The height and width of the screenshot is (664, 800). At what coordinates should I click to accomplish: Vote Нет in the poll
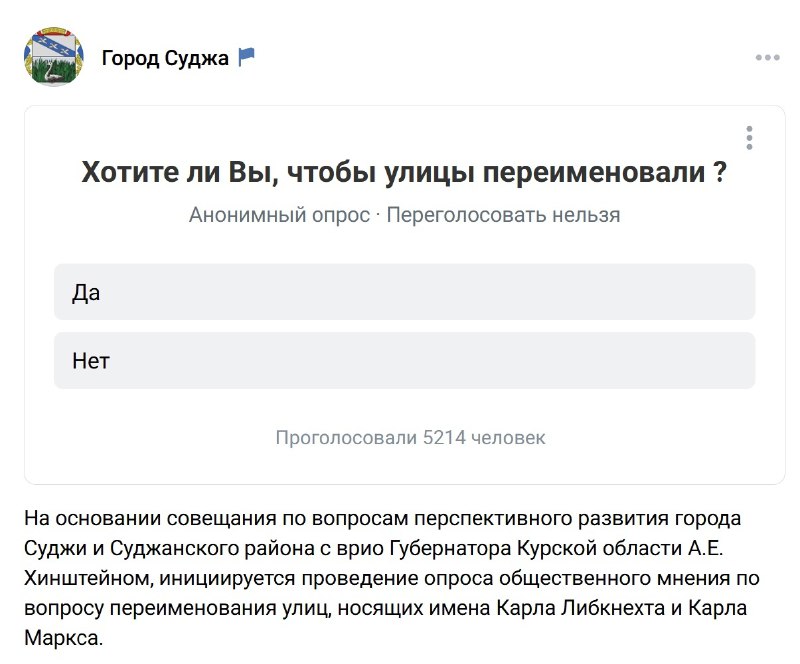(405, 360)
